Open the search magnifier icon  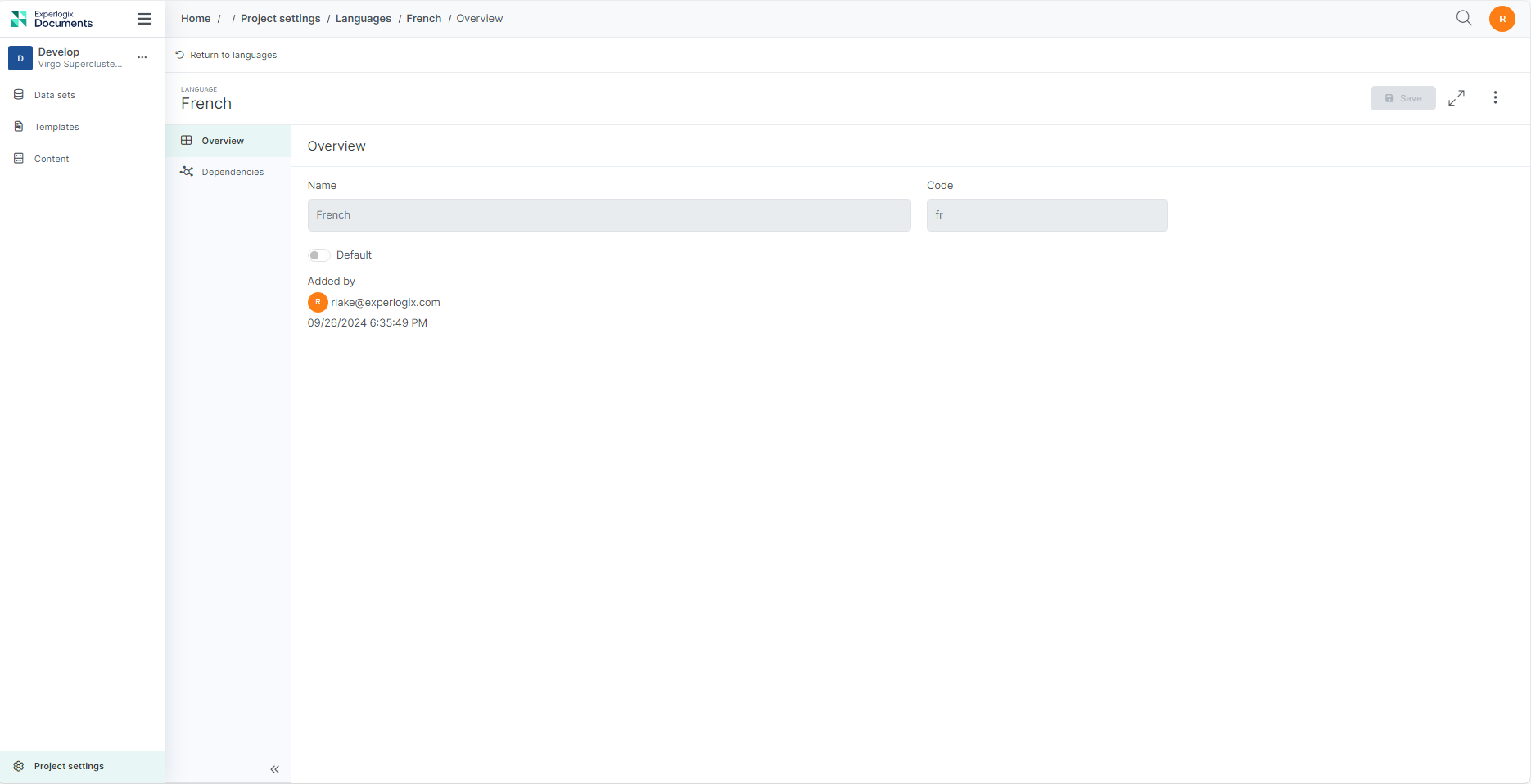[x=1464, y=18]
